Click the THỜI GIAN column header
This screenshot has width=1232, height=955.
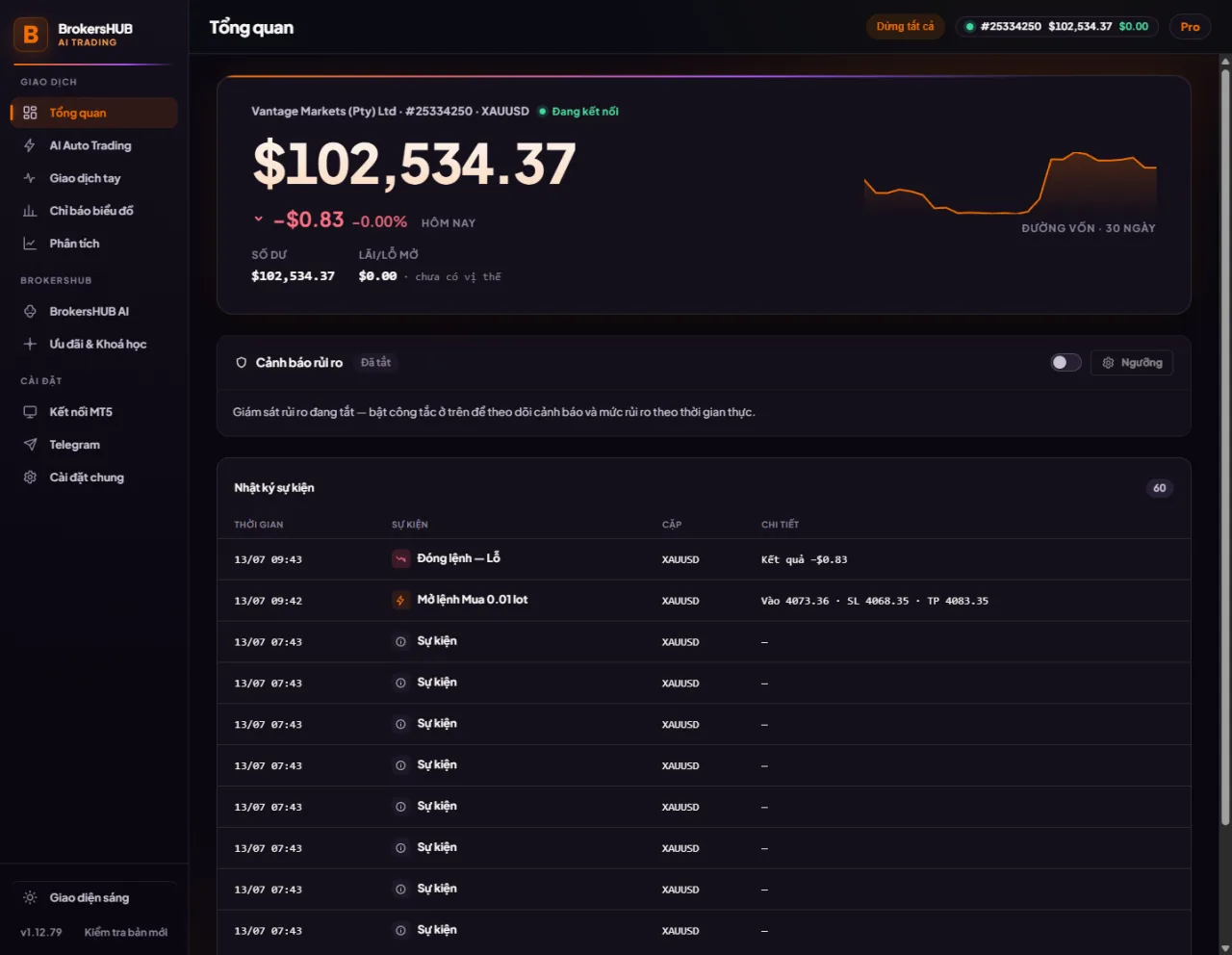pos(258,525)
